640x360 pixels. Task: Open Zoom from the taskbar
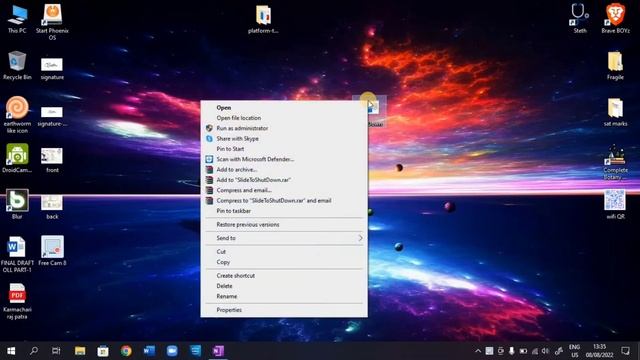click(172, 351)
